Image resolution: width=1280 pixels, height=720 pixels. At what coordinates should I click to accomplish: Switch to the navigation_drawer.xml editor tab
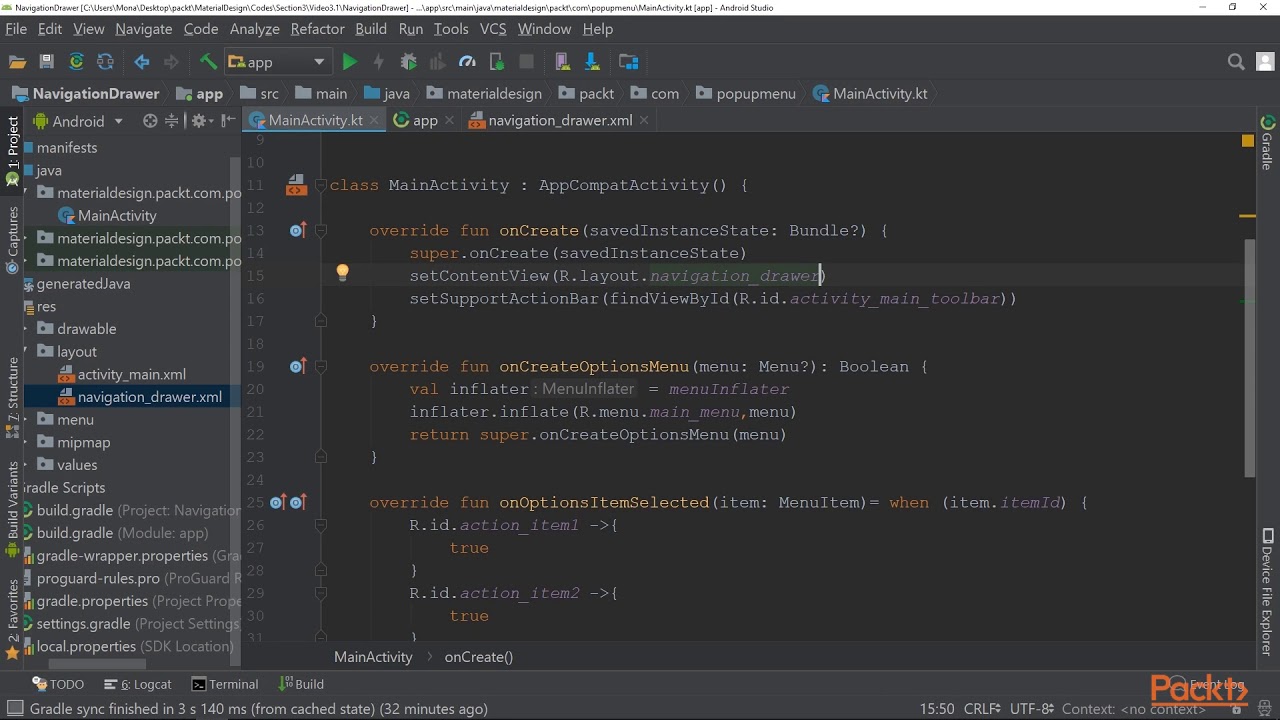pos(560,120)
